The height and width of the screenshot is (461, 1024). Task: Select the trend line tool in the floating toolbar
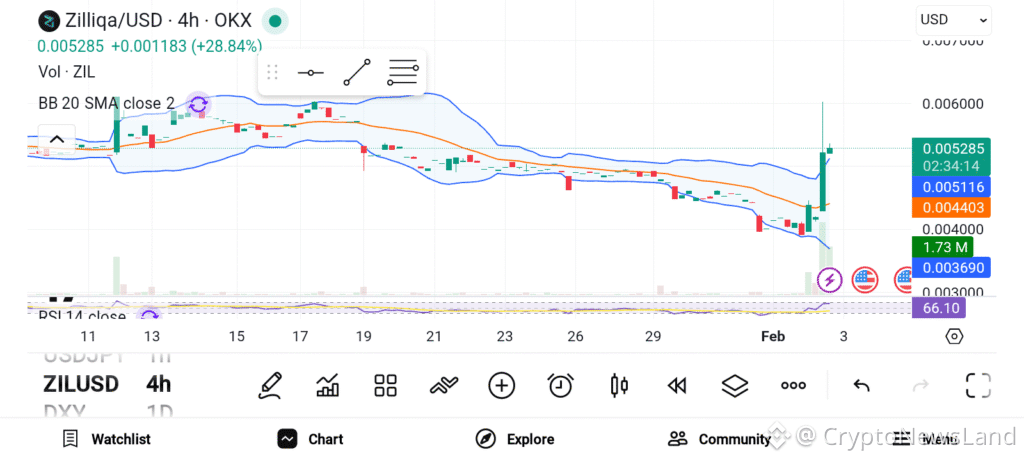(357, 72)
